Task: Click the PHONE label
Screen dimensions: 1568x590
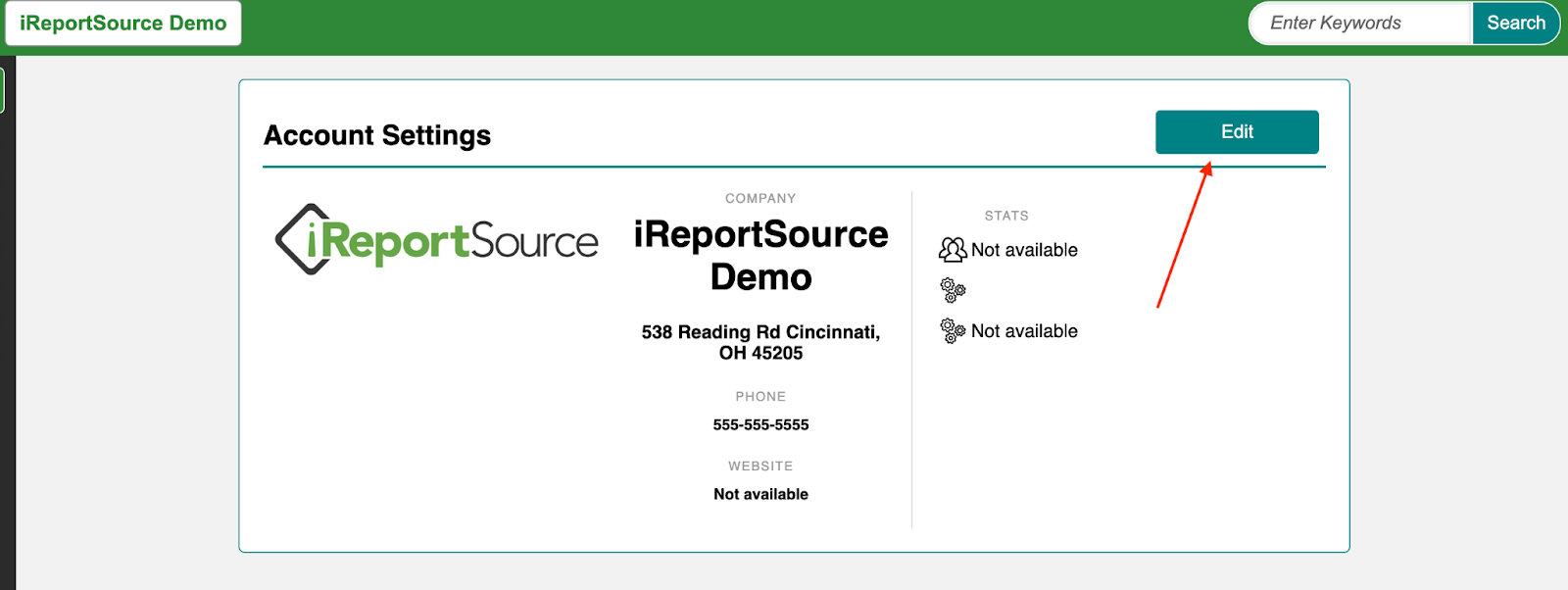Action: pyautogui.click(x=760, y=397)
